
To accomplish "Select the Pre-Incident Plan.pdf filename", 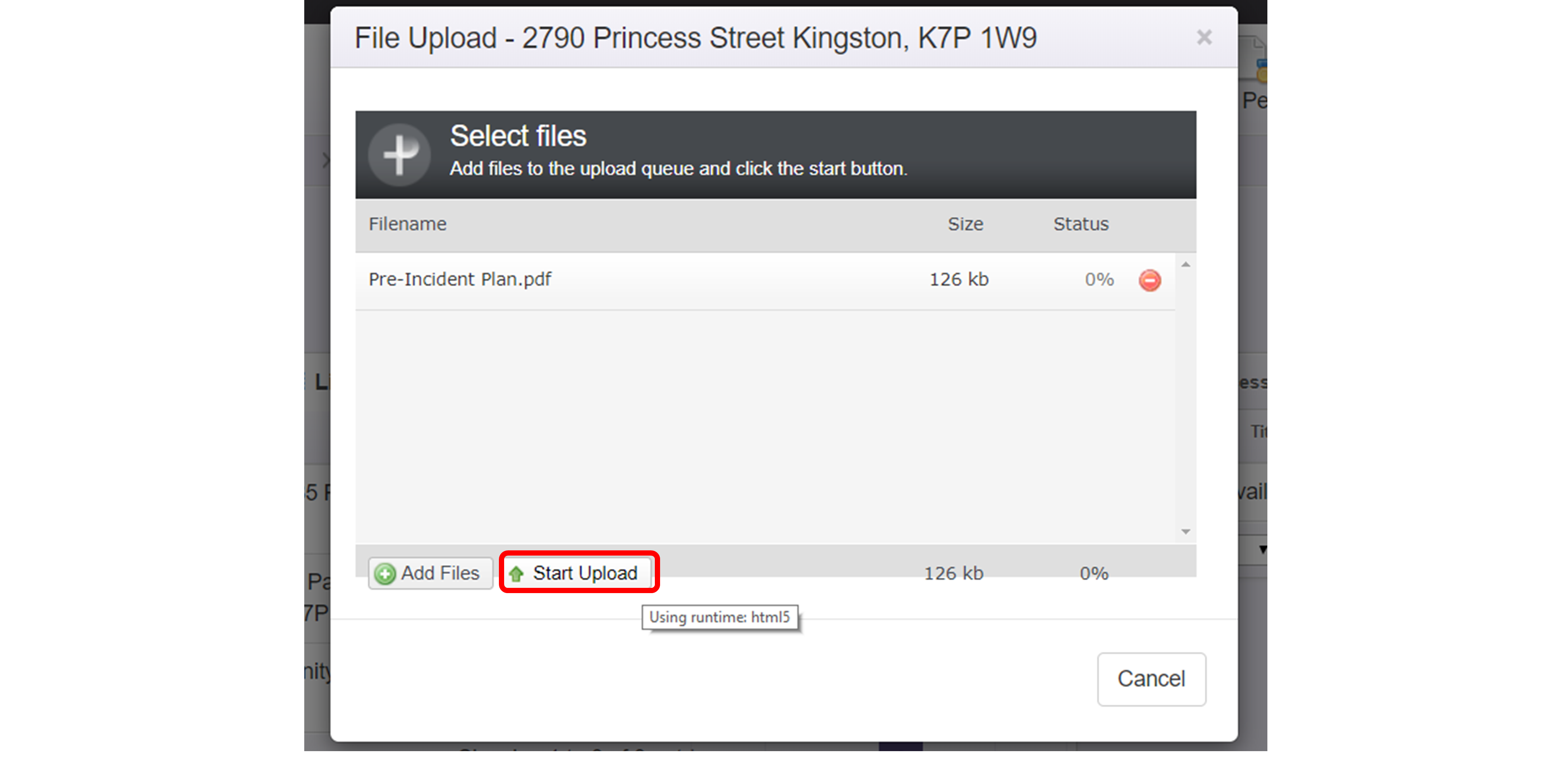I will point(459,279).
